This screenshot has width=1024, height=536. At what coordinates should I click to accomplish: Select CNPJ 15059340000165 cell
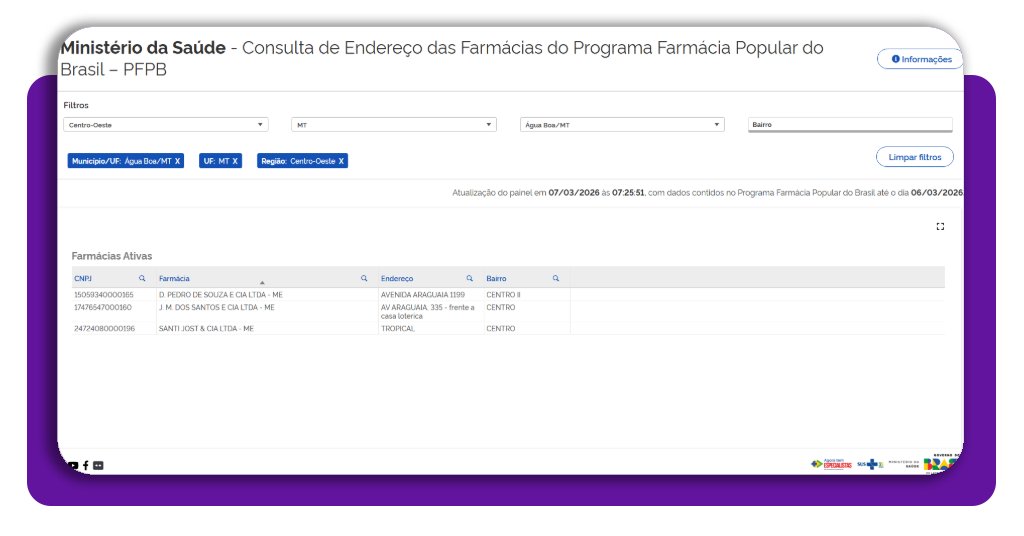click(104, 295)
